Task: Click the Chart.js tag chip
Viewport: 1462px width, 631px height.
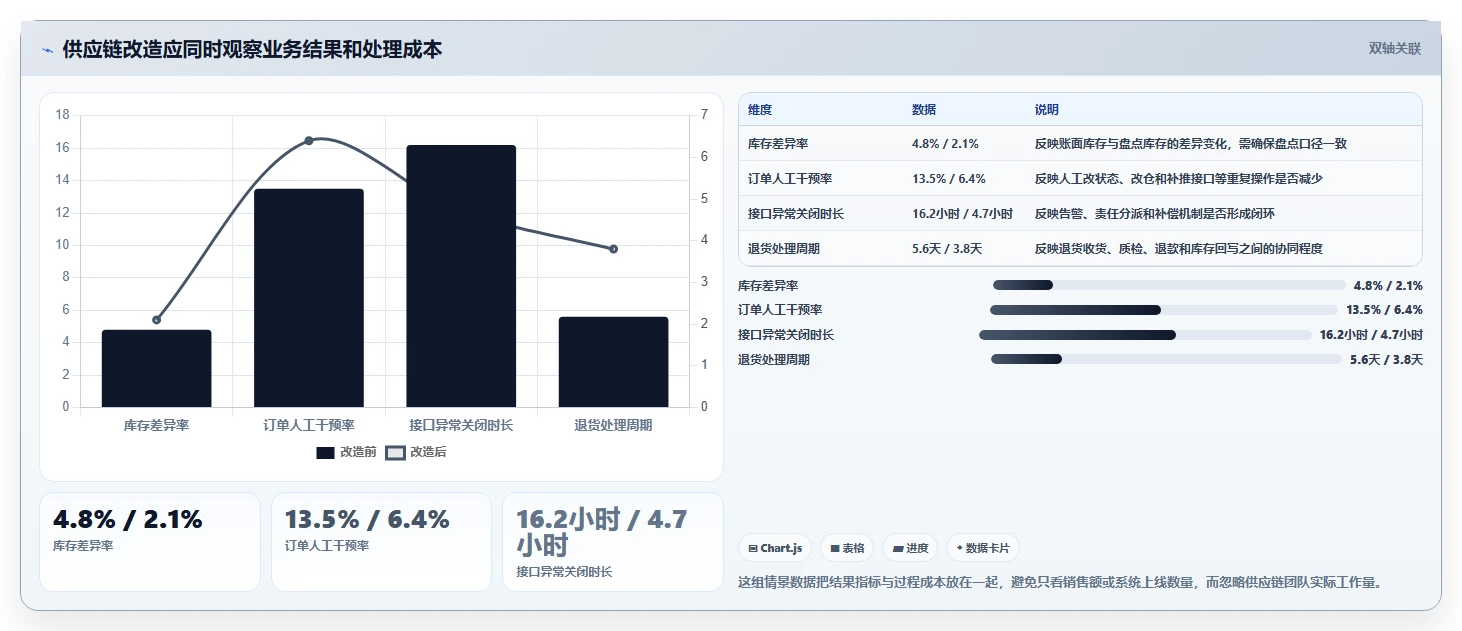Action: (x=775, y=548)
